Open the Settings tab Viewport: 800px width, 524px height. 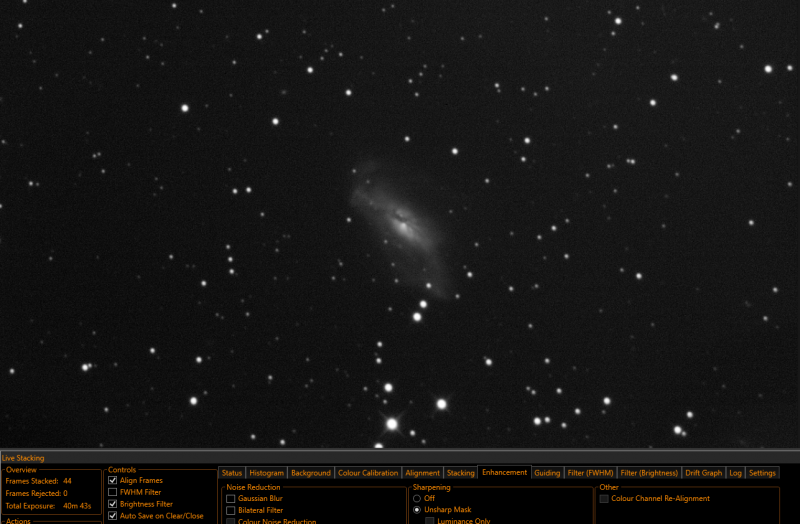tap(762, 473)
